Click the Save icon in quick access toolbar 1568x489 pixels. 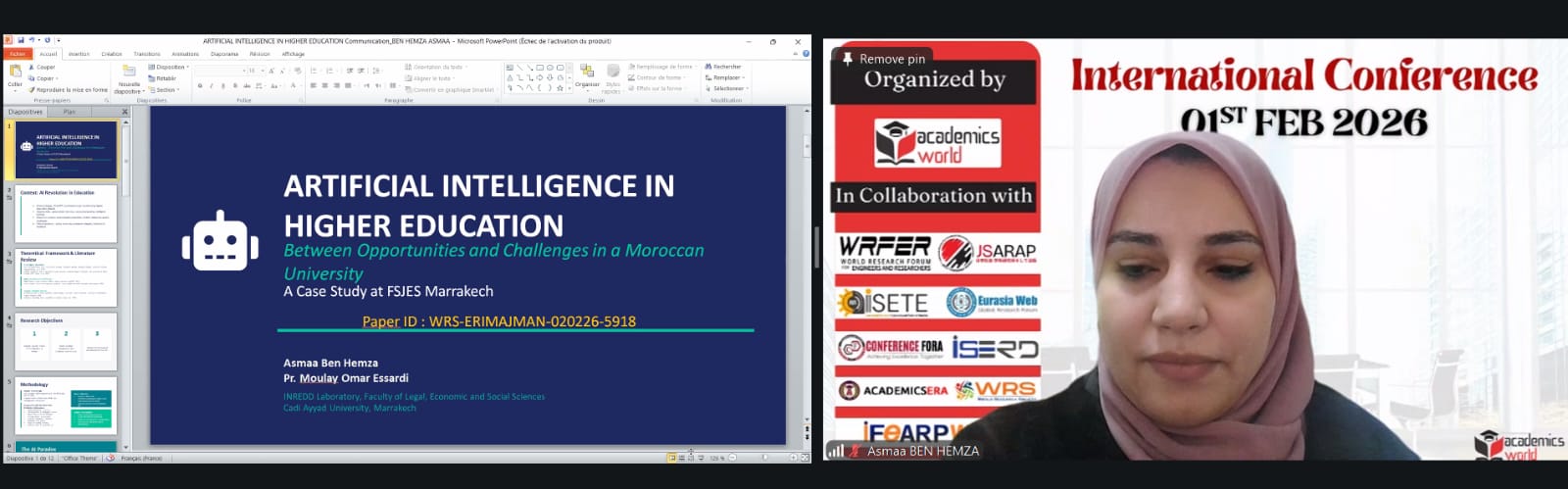(x=21, y=41)
